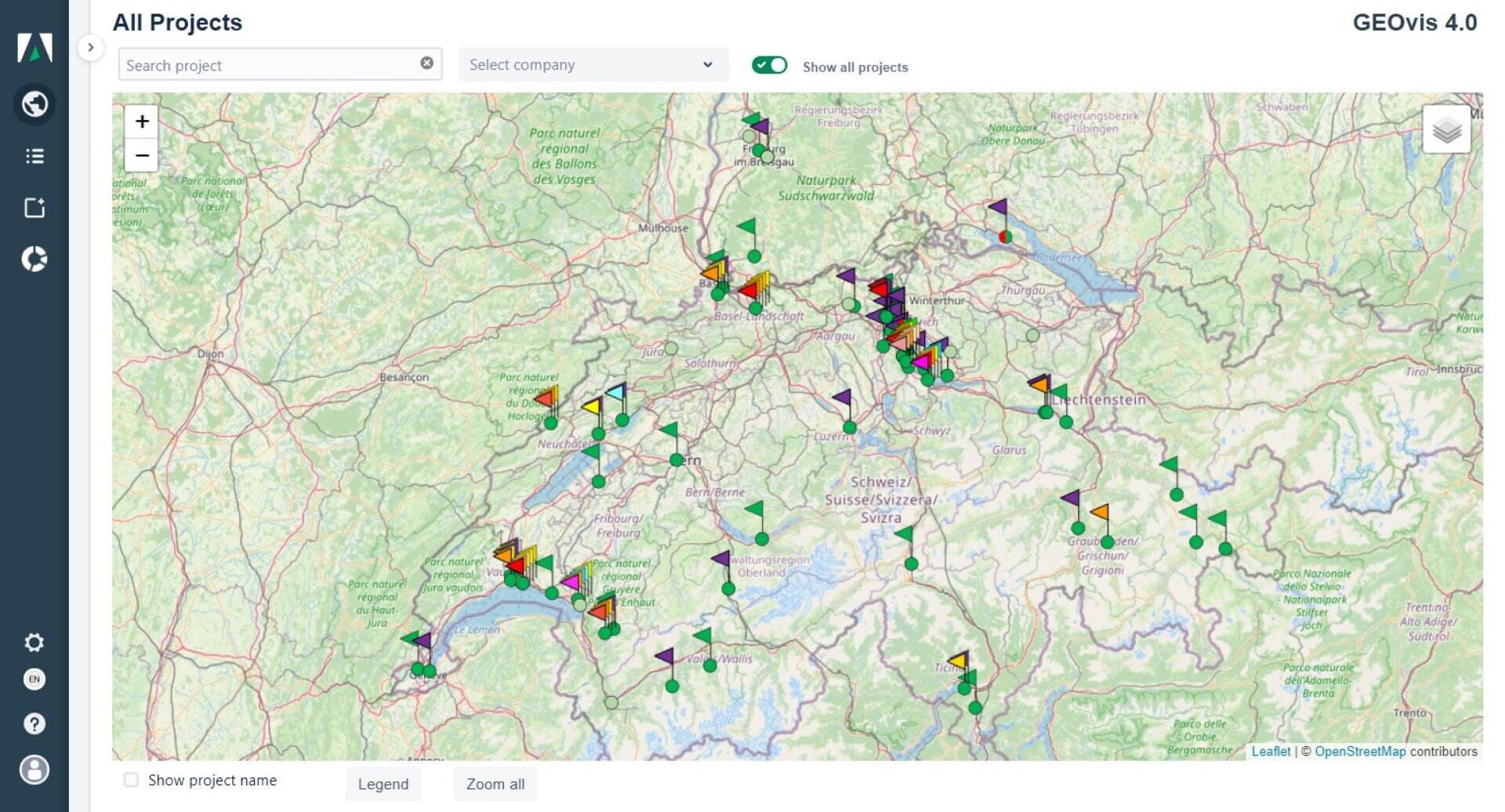Open the settings gear icon
1505x812 pixels.
click(34, 643)
